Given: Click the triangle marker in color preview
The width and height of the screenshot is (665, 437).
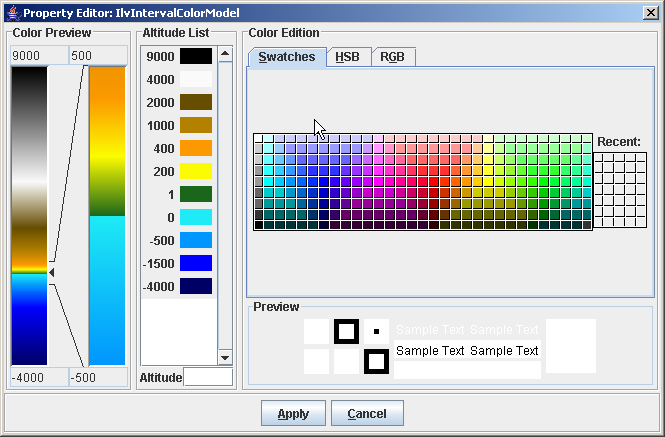Looking at the screenshot, I should (52, 272).
